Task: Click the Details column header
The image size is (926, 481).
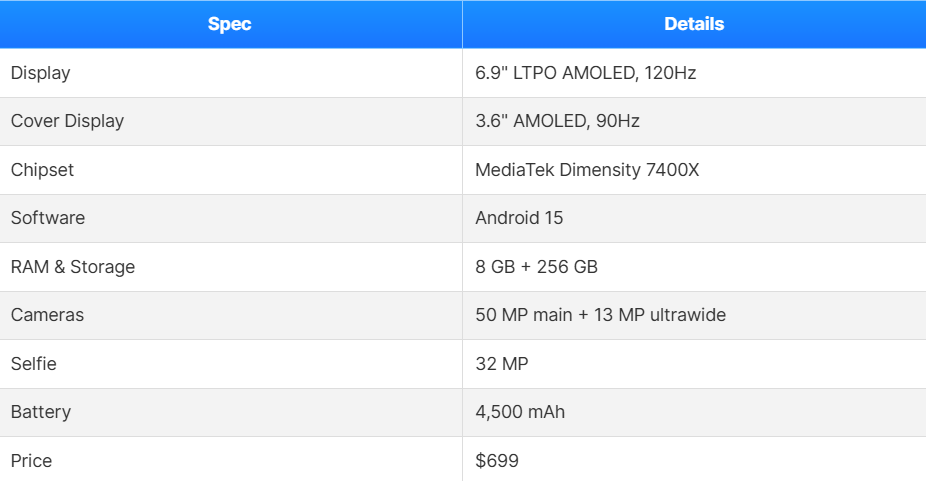Action: 694,24
